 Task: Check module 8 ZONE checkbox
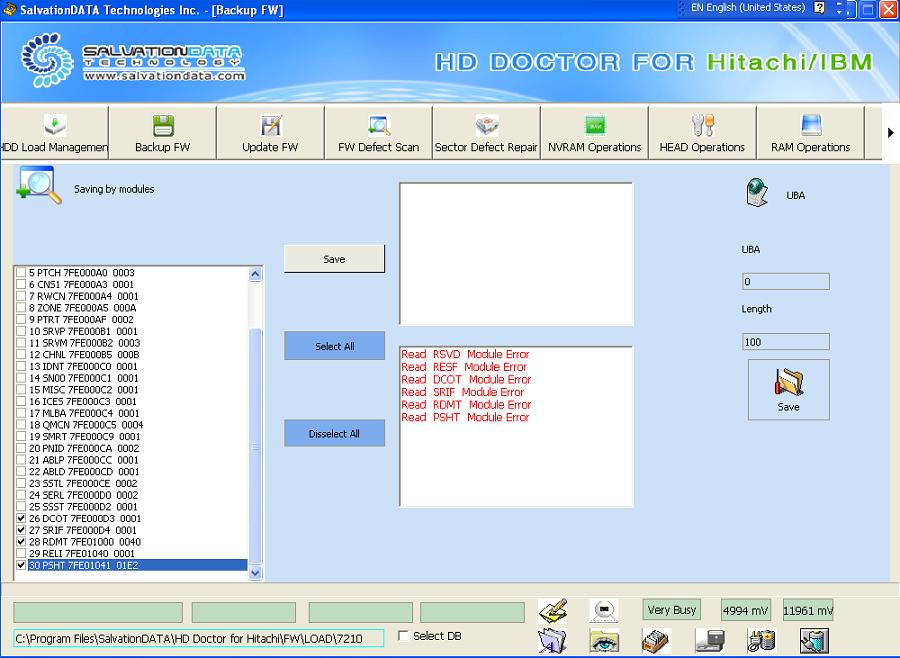coord(21,307)
